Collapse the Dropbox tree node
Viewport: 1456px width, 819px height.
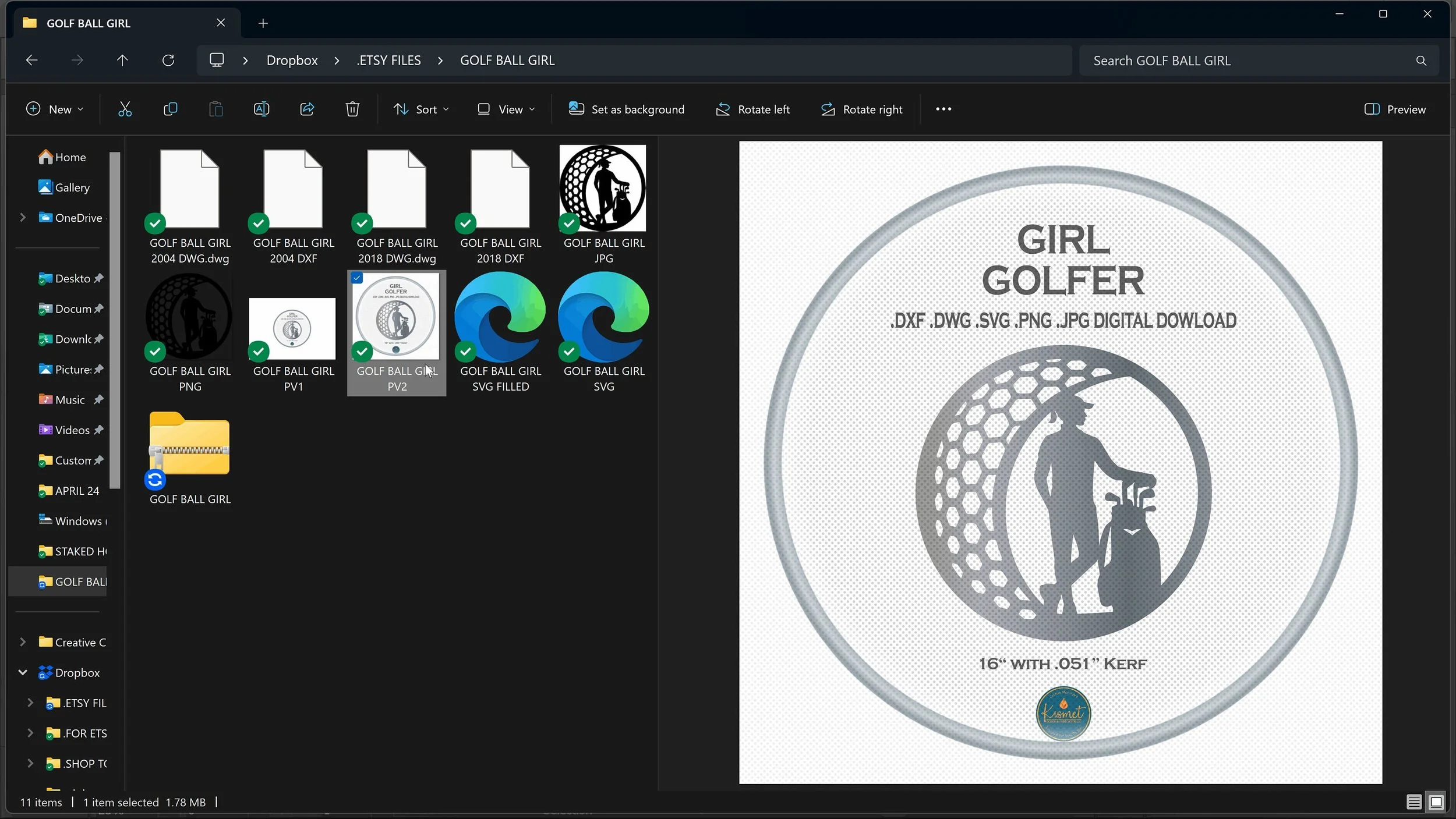23,672
